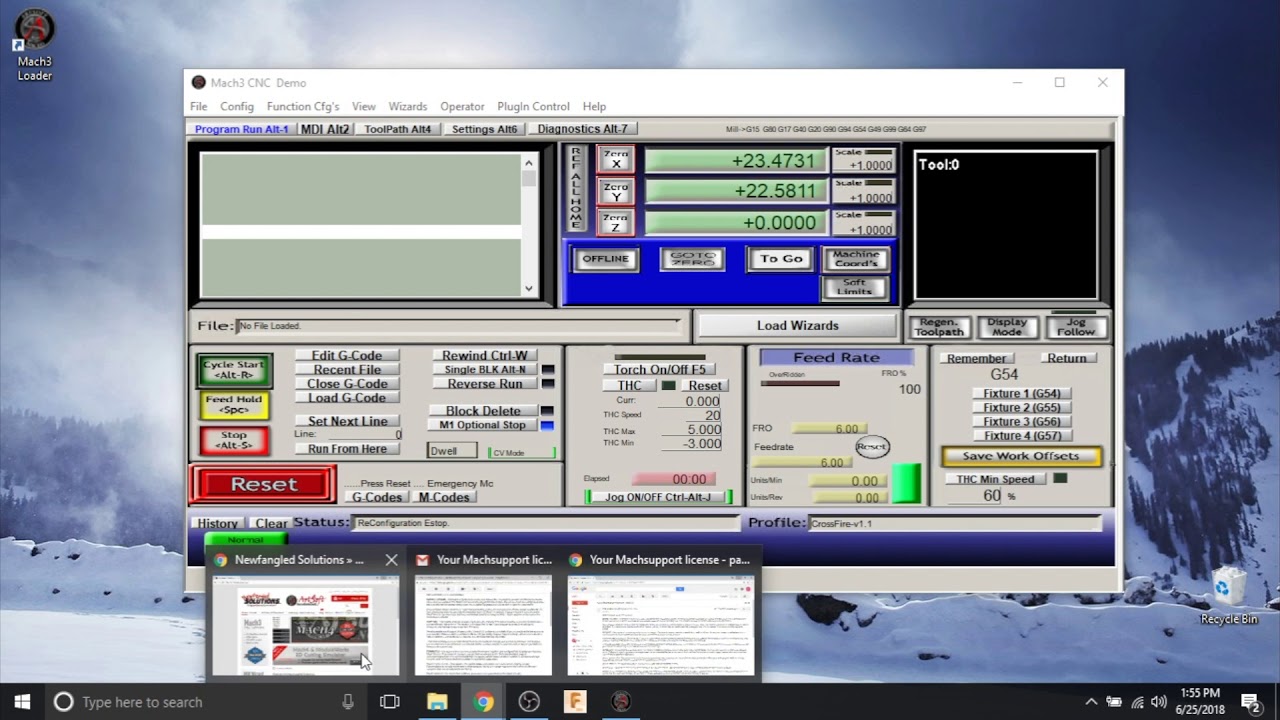Image resolution: width=1280 pixels, height=720 pixels.
Task: Click the Regen. Toolpath button
Action: 938,327
